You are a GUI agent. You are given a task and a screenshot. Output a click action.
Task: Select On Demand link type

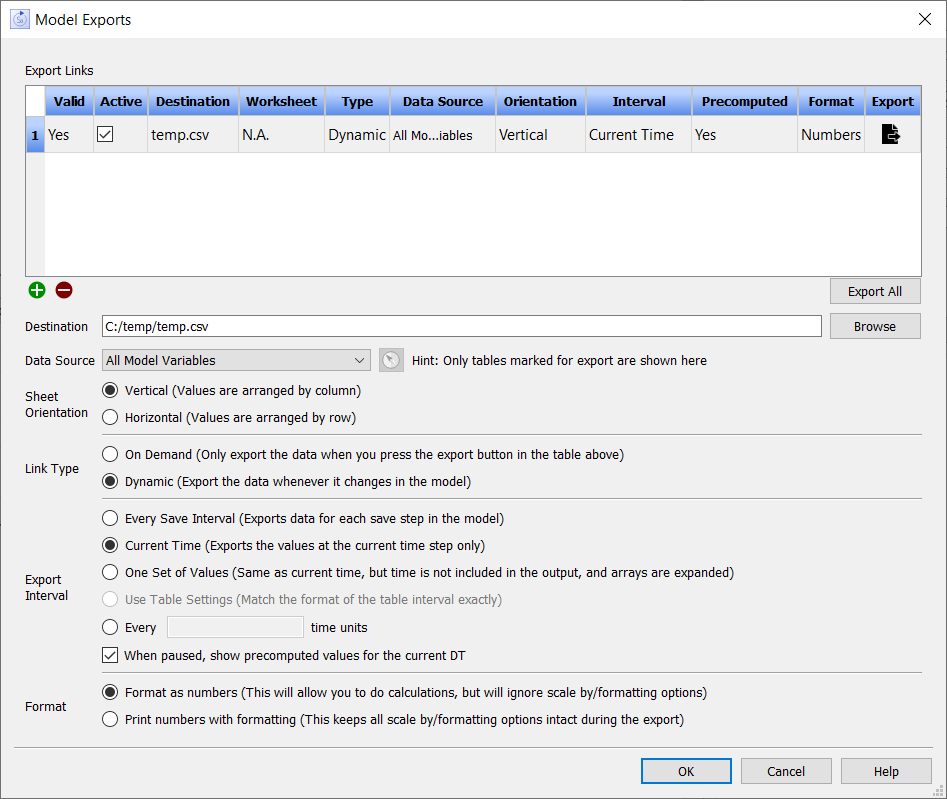click(110, 454)
